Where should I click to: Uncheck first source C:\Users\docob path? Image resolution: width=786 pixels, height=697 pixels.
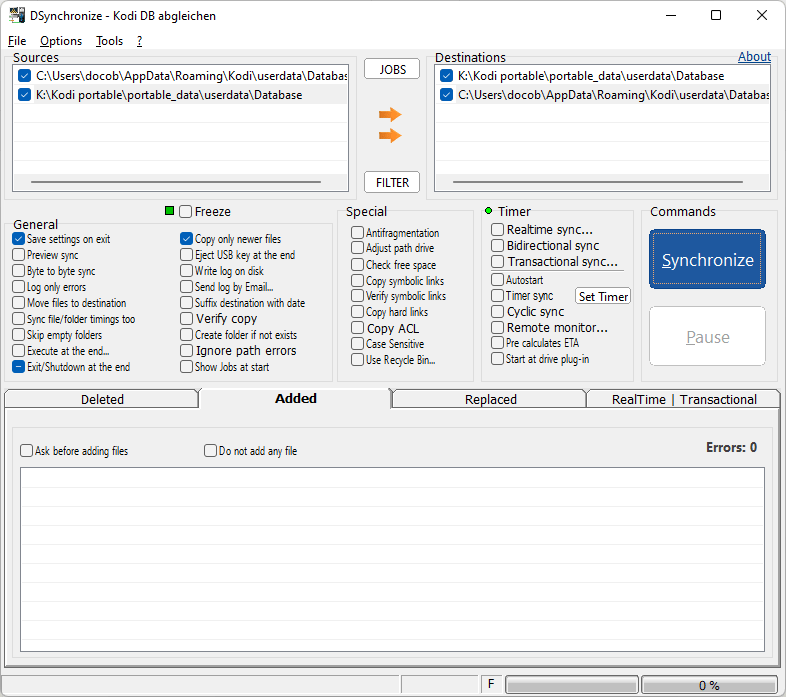point(25,76)
